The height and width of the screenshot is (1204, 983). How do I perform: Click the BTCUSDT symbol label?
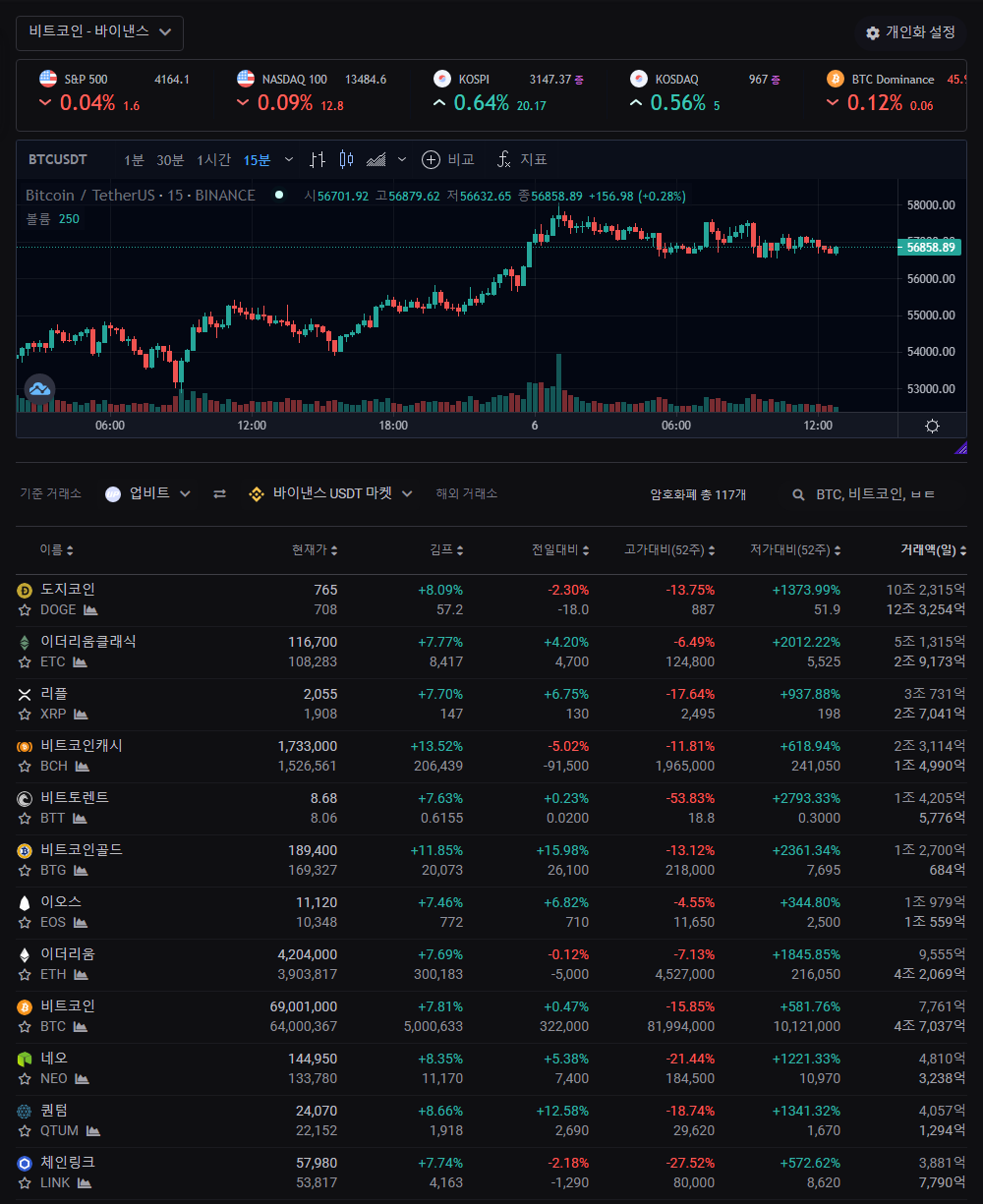coord(57,159)
